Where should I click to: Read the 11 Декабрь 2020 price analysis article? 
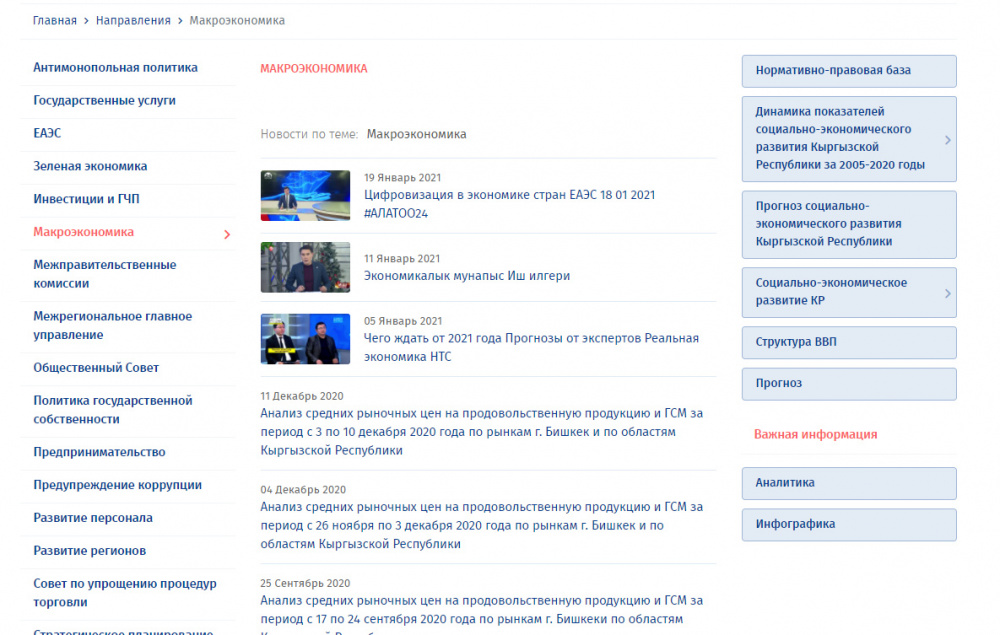[482, 431]
